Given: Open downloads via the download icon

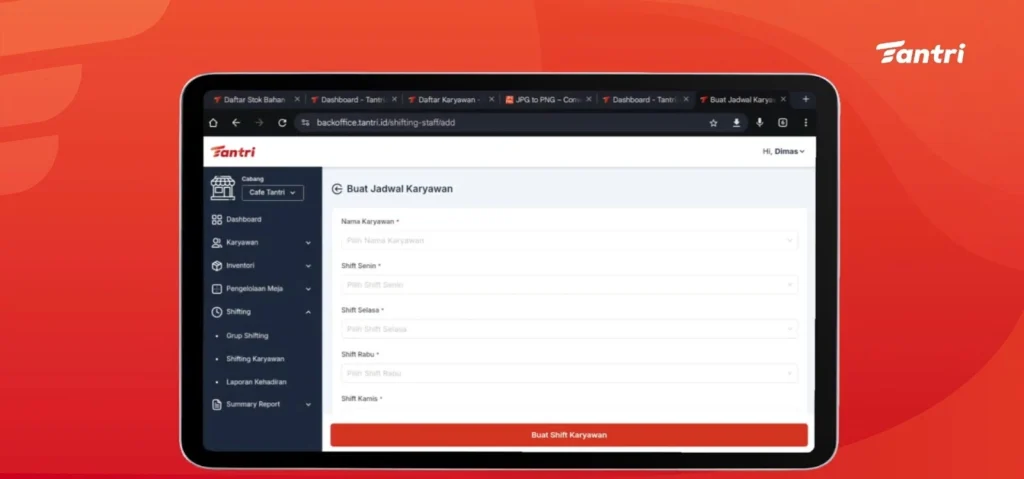Looking at the screenshot, I should pyautogui.click(x=736, y=123).
